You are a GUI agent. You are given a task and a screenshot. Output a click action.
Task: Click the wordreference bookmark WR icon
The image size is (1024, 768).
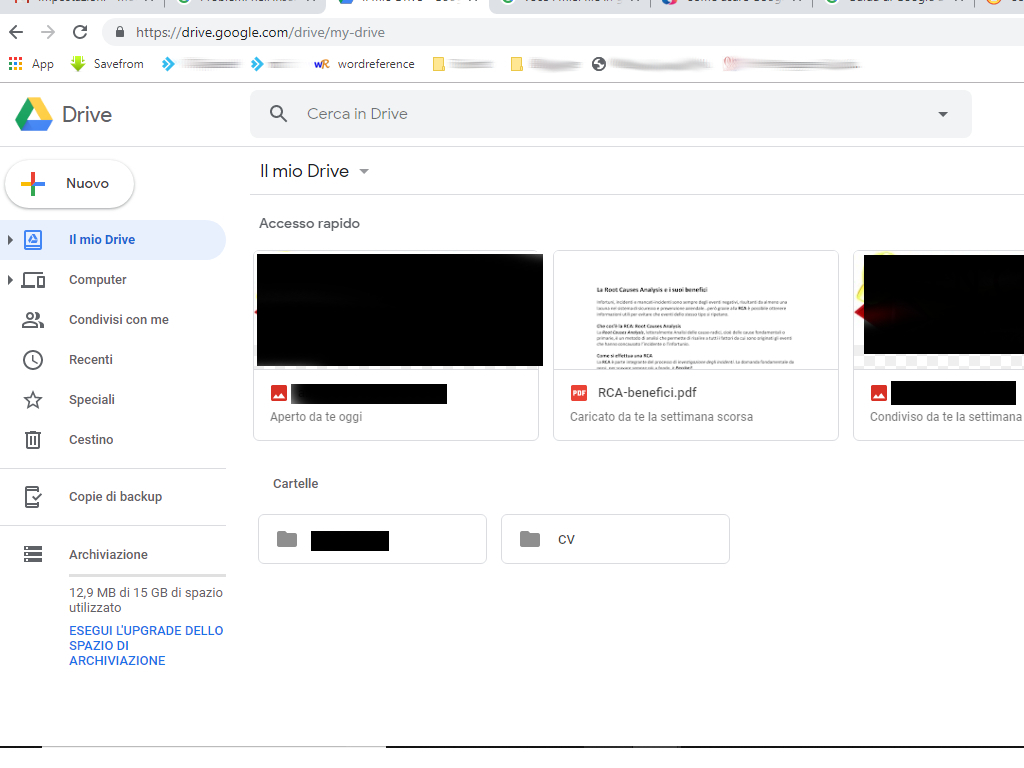tap(322, 64)
